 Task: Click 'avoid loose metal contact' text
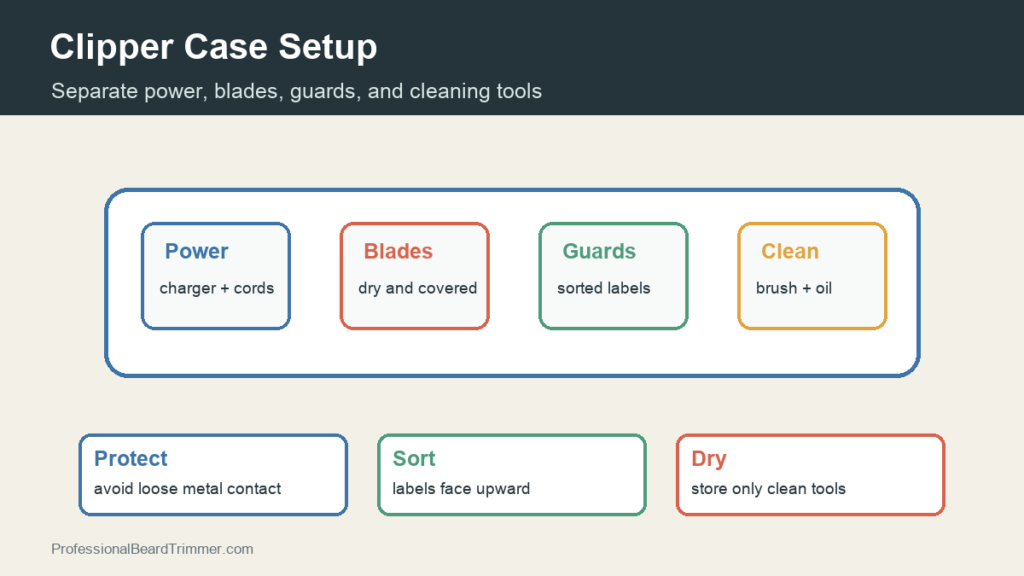pos(187,488)
